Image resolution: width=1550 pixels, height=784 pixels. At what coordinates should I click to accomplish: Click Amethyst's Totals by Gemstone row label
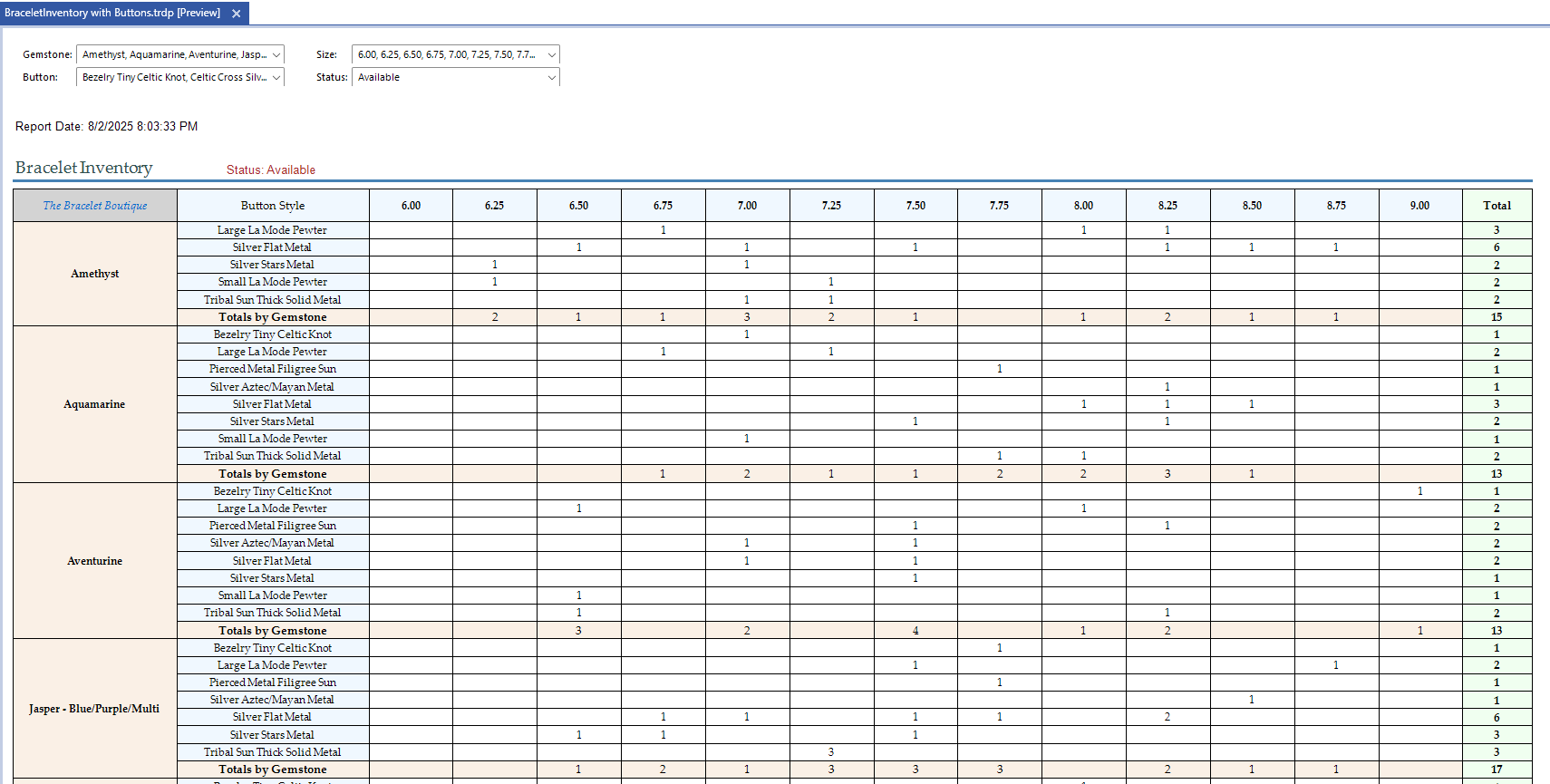click(x=273, y=317)
